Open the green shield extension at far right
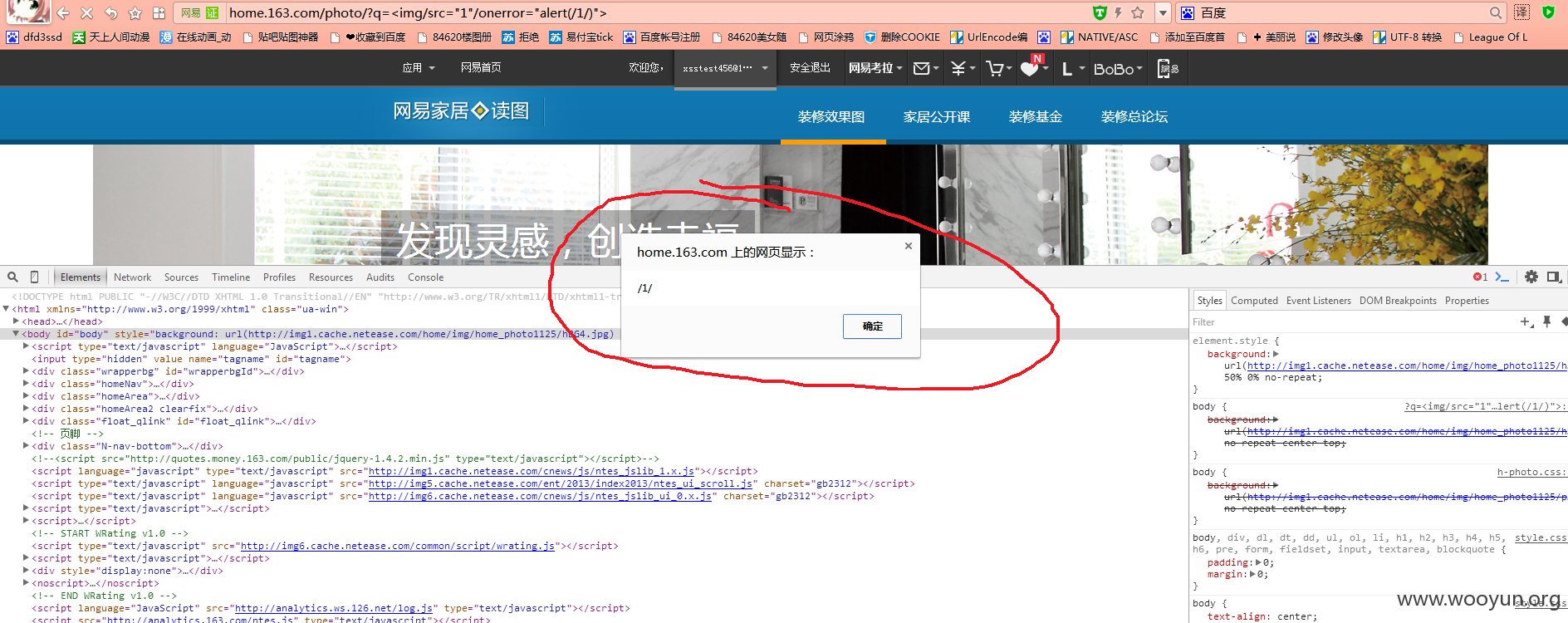 pyautogui.click(x=1548, y=12)
